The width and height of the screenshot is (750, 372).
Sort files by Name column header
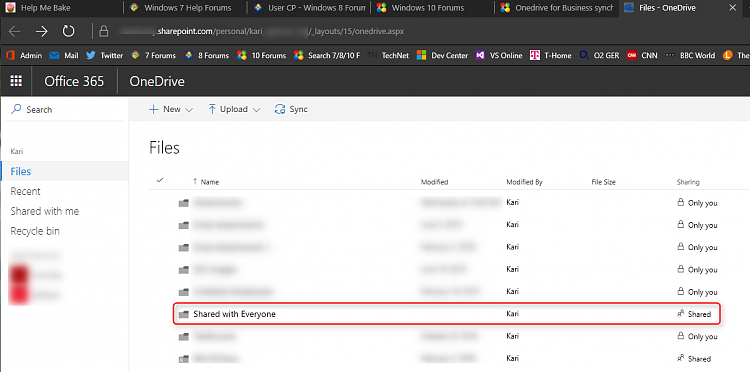pos(206,182)
